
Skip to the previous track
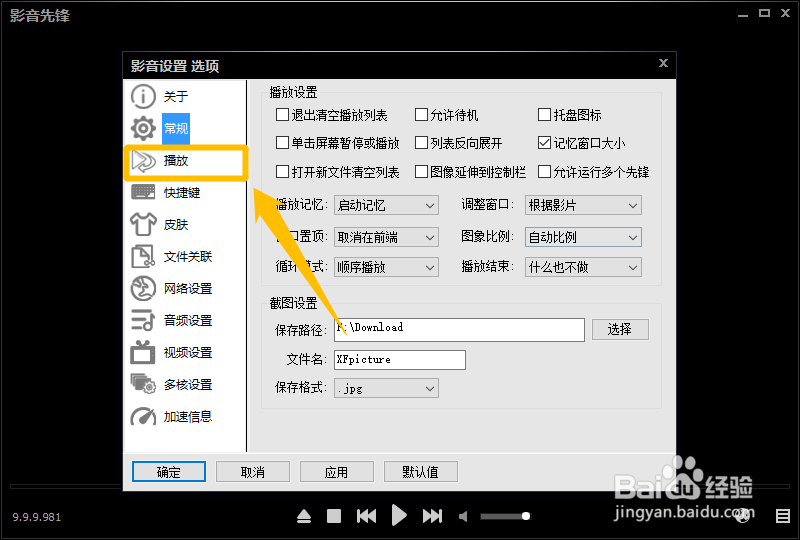pos(366,516)
